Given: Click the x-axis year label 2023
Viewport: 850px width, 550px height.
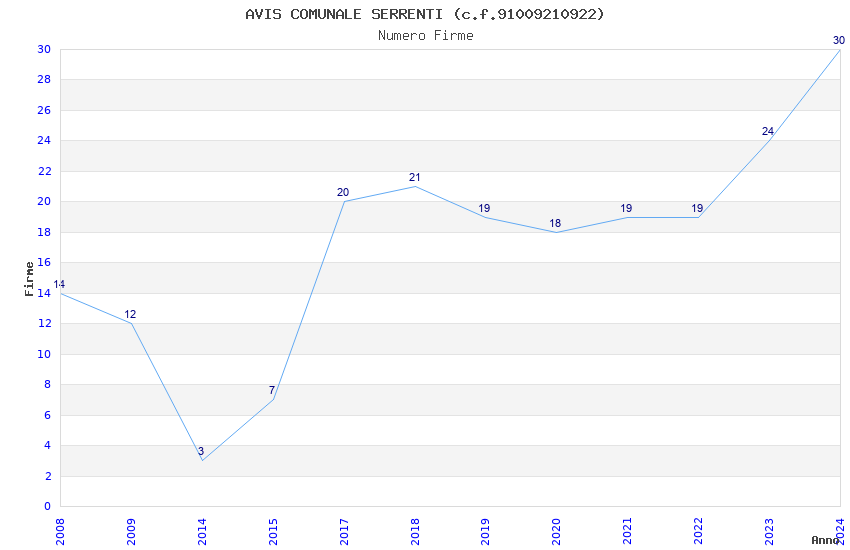Looking at the screenshot, I should pyautogui.click(x=769, y=532).
